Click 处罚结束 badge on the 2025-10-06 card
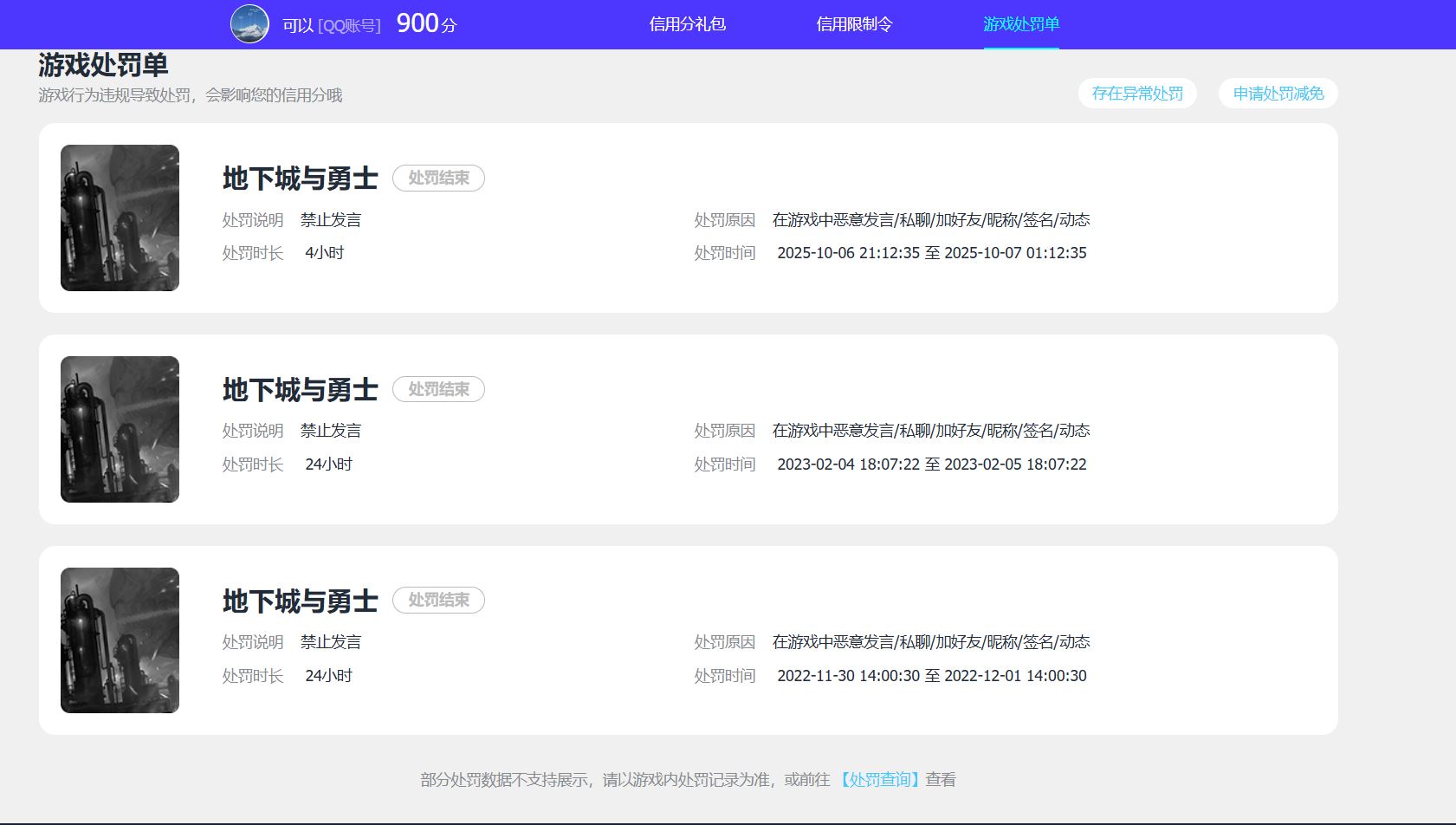 (x=438, y=178)
